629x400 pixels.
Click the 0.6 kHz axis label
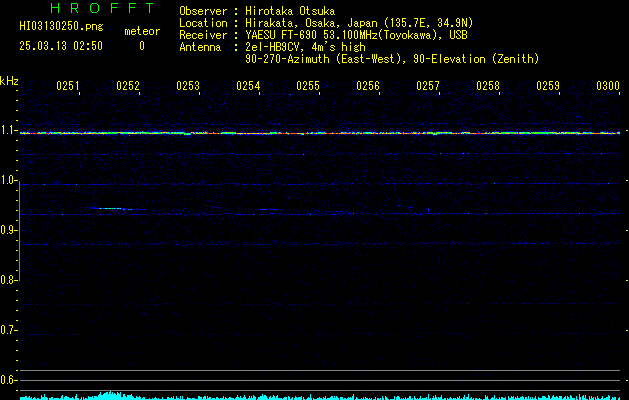tap(8, 380)
